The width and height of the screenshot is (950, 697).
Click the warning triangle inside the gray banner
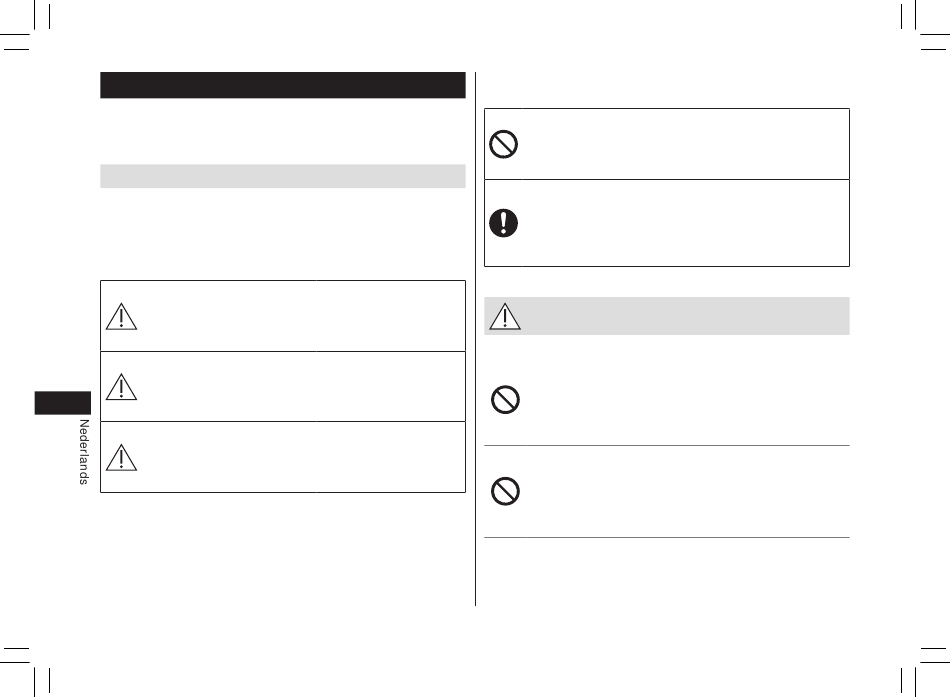(x=505, y=316)
